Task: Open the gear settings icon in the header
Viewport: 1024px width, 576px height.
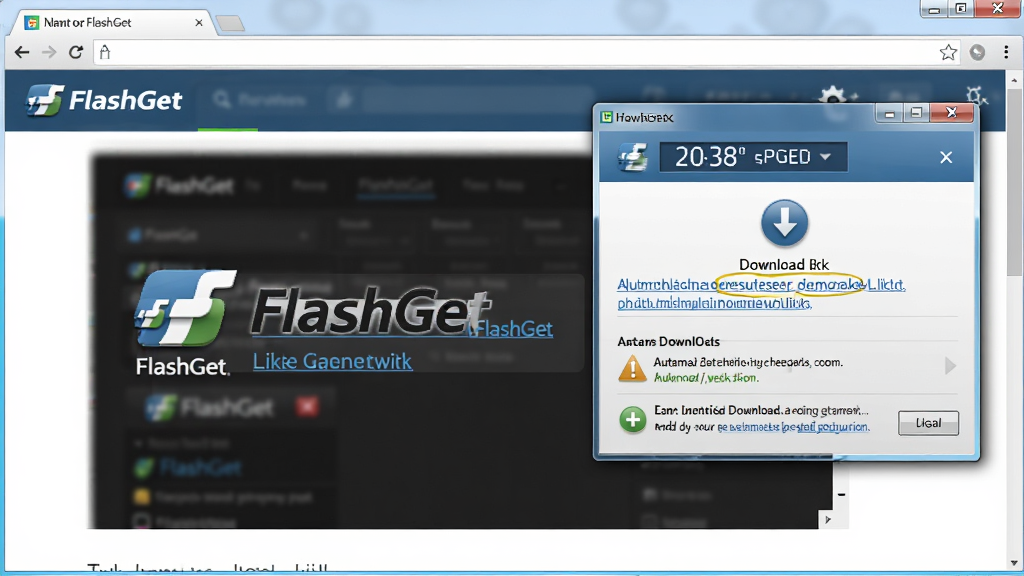Action: pos(833,98)
